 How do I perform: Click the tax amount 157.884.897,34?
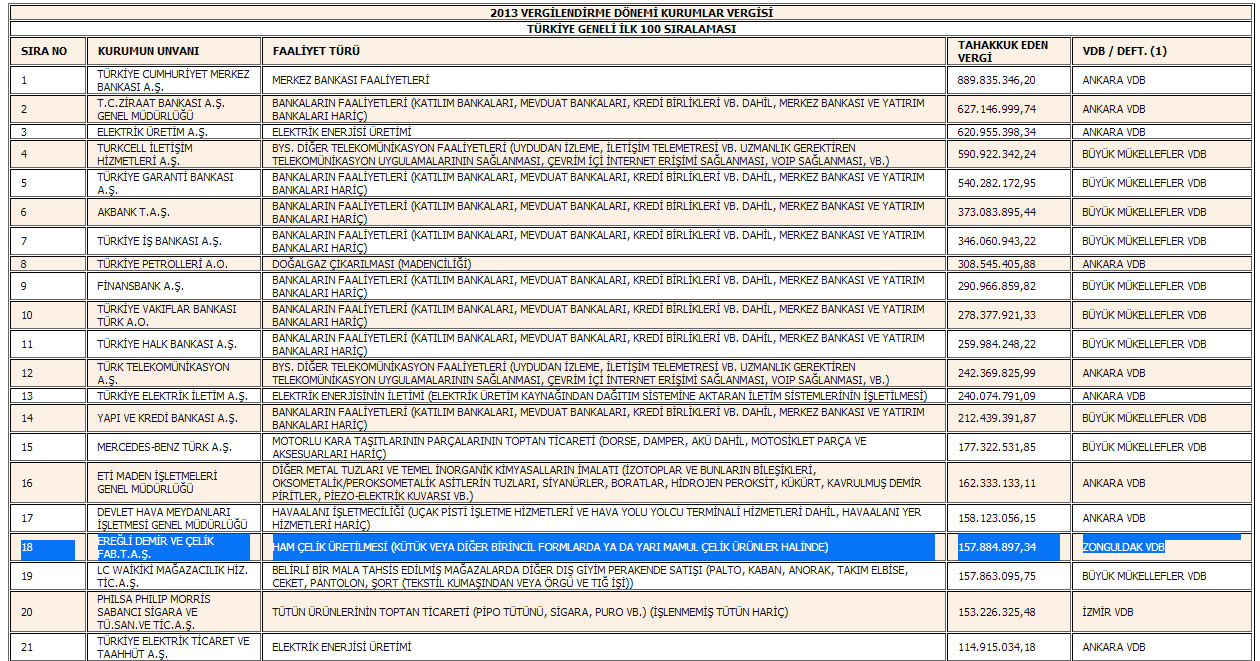coord(996,547)
